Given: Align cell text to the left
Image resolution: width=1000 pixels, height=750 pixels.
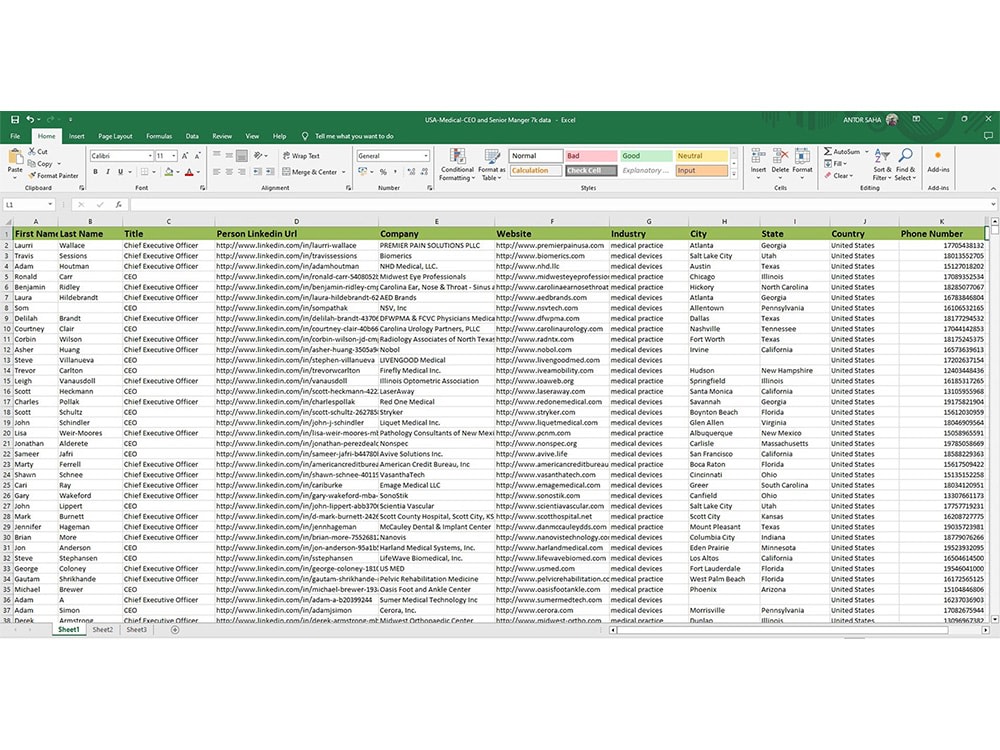Looking at the screenshot, I should coord(217,172).
